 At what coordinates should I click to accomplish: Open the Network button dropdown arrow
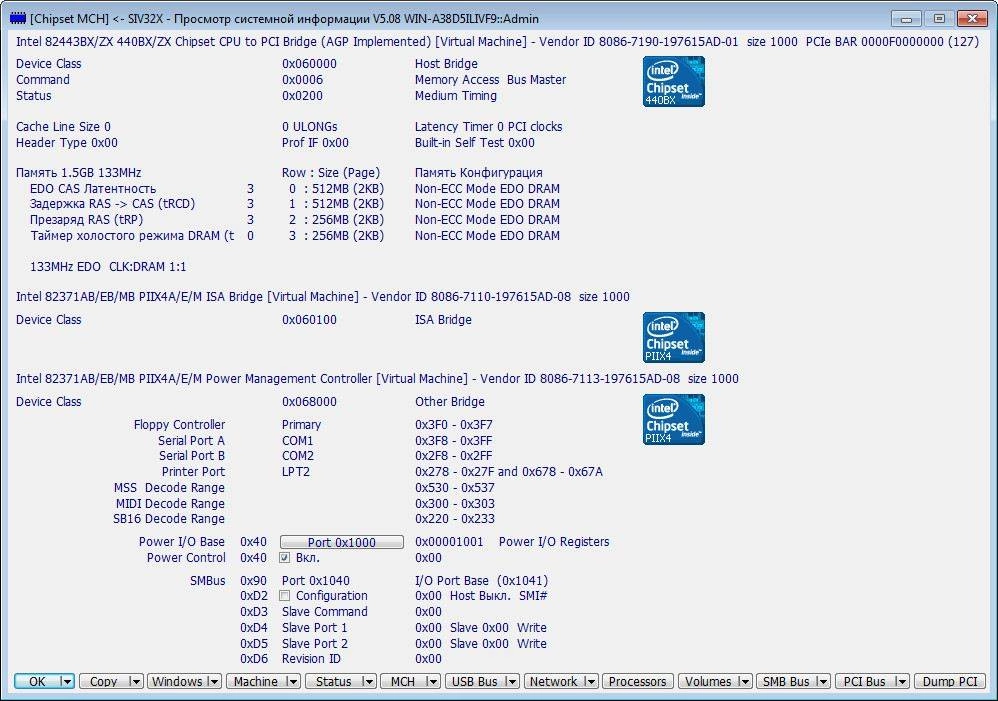click(x=590, y=681)
